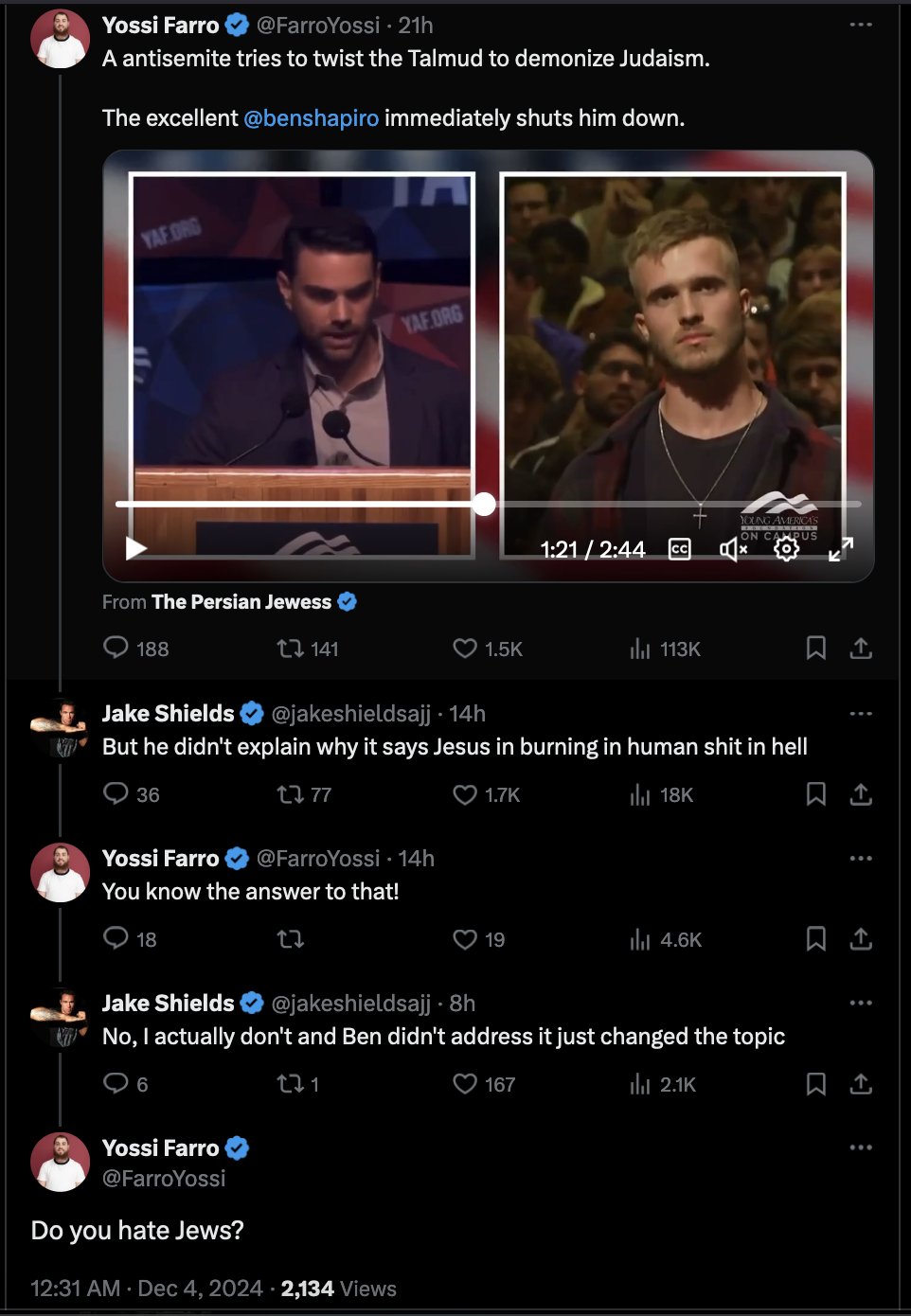Open the @benshapiro mention link

[x=311, y=118]
